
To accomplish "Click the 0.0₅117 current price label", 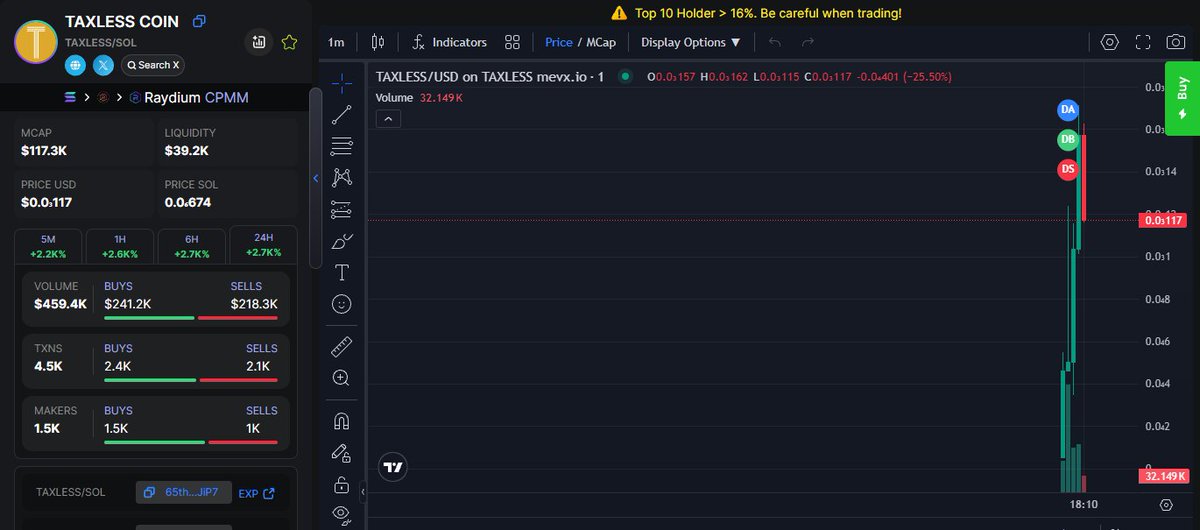I will [1162, 220].
